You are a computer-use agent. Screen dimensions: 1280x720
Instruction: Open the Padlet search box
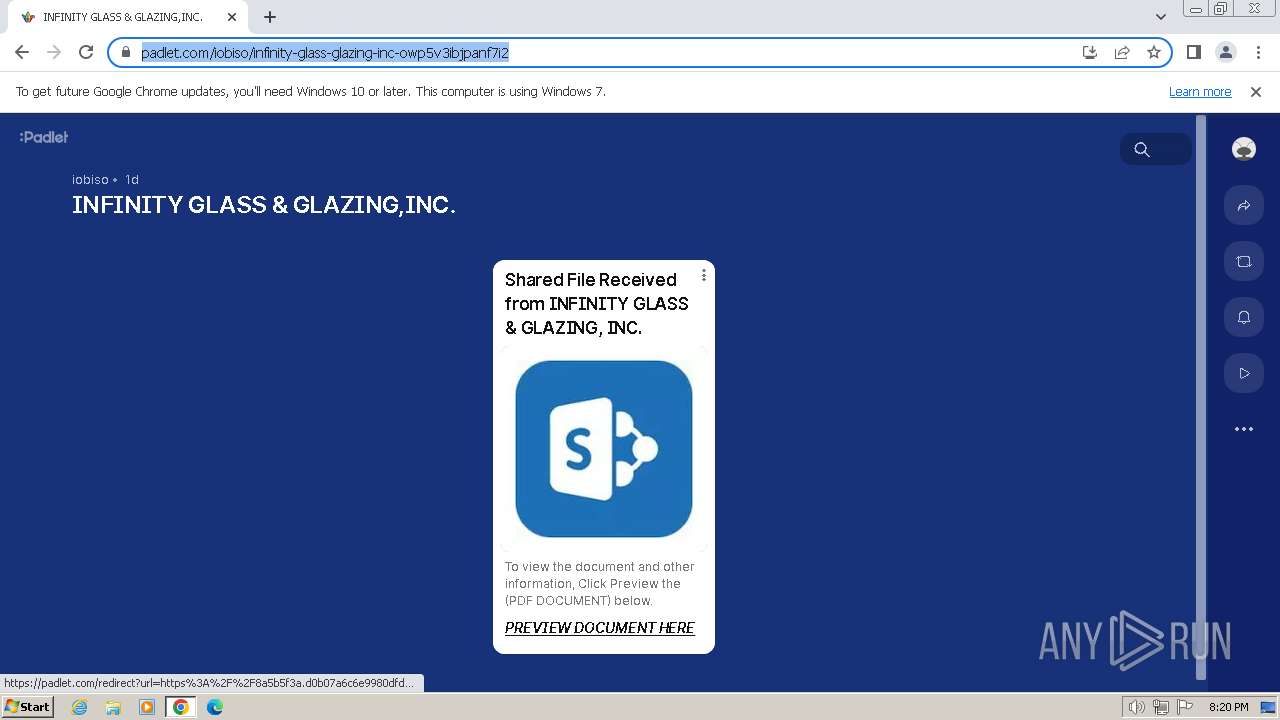click(x=1156, y=149)
